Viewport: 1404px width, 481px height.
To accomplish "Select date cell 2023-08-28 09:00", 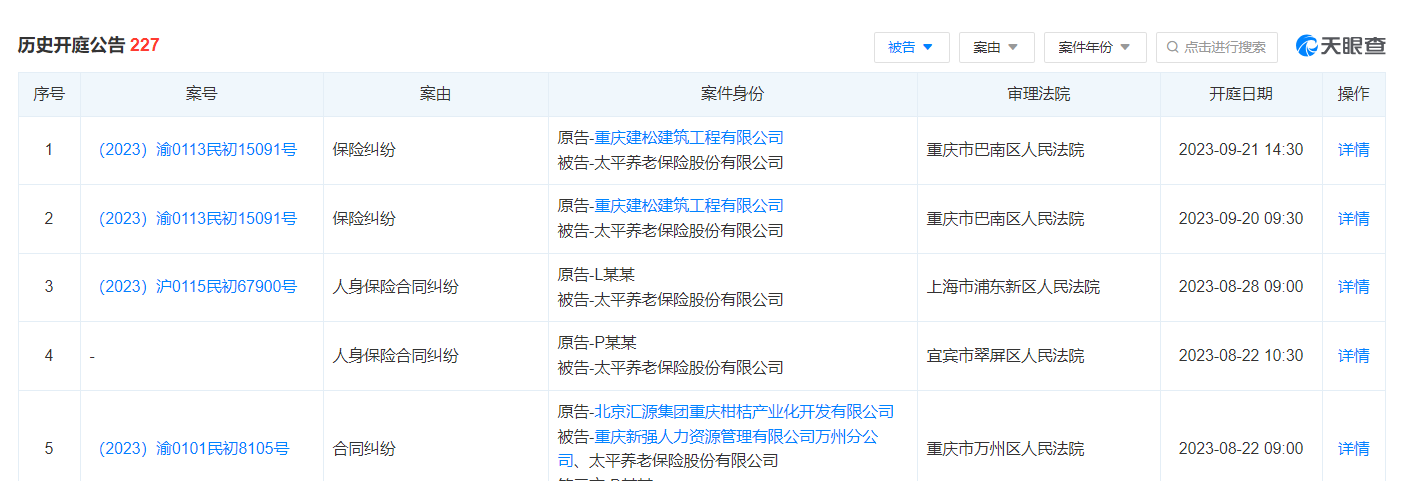I will coord(1241,287).
